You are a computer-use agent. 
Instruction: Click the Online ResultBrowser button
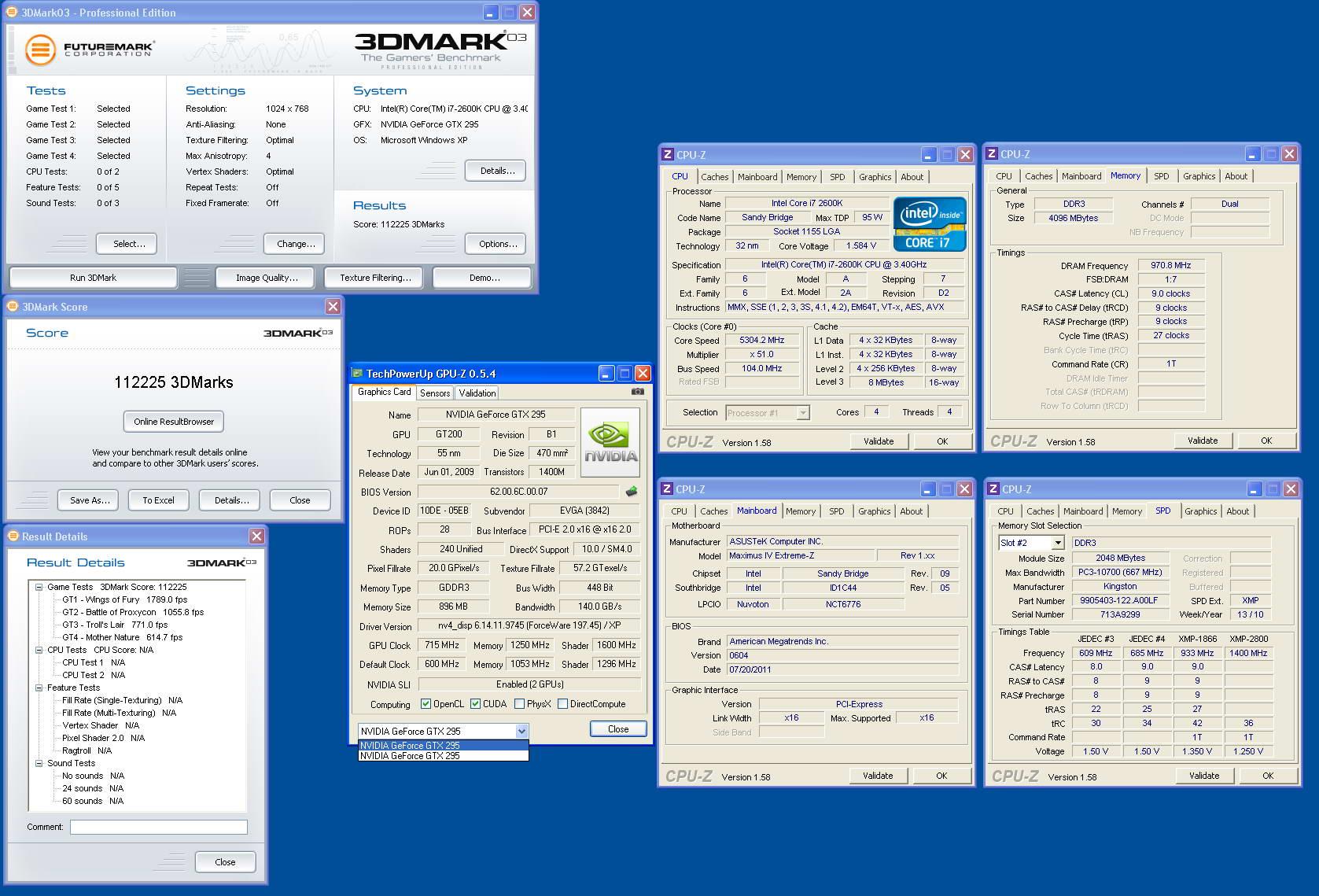pos(174,422)
